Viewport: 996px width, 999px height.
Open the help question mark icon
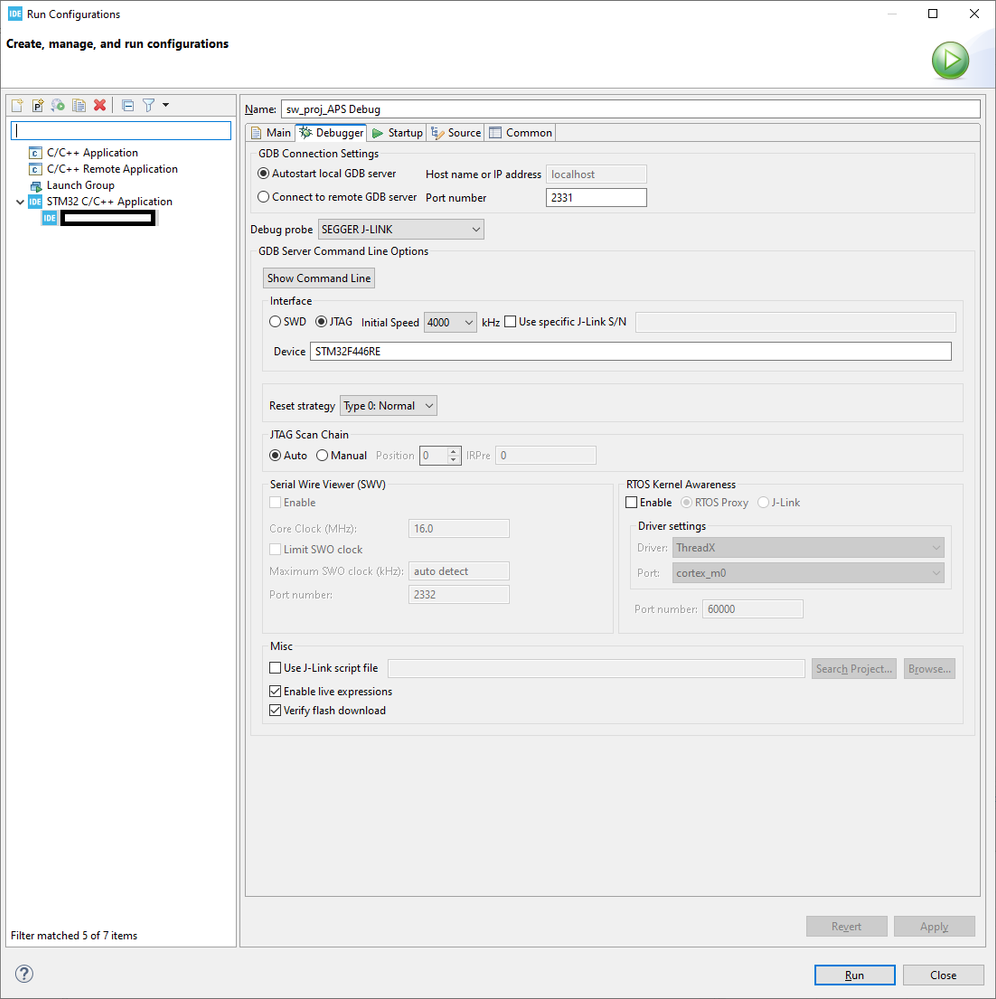point(24,974)
